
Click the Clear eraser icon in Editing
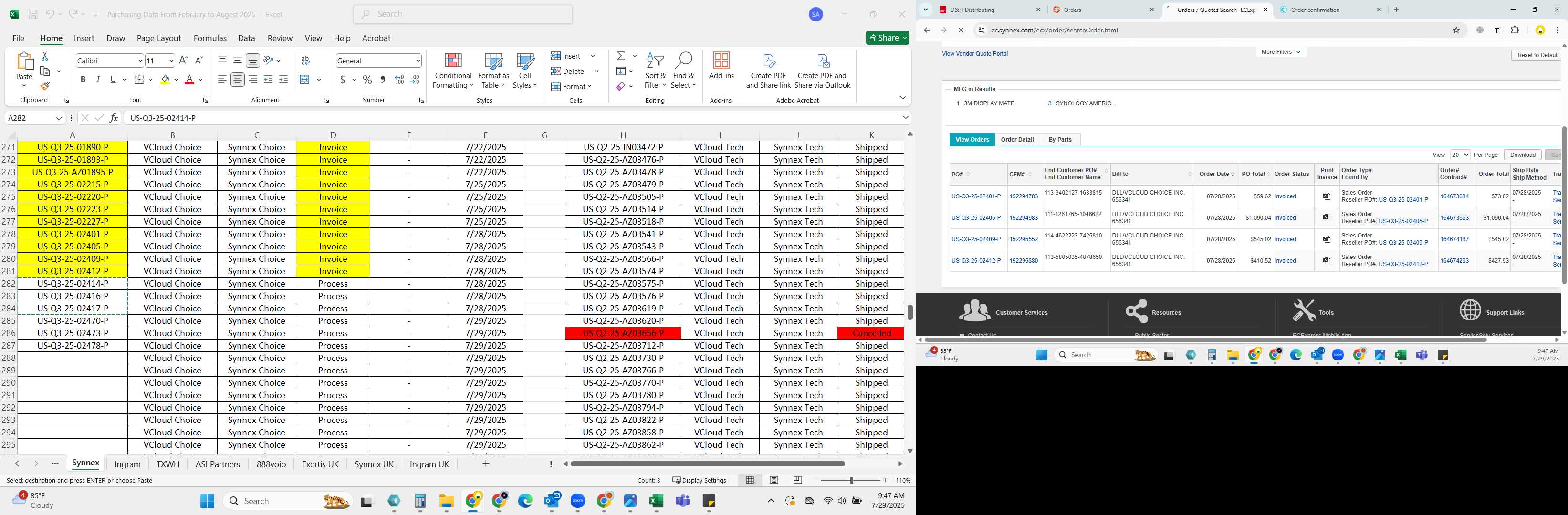[x=621, y=86]
